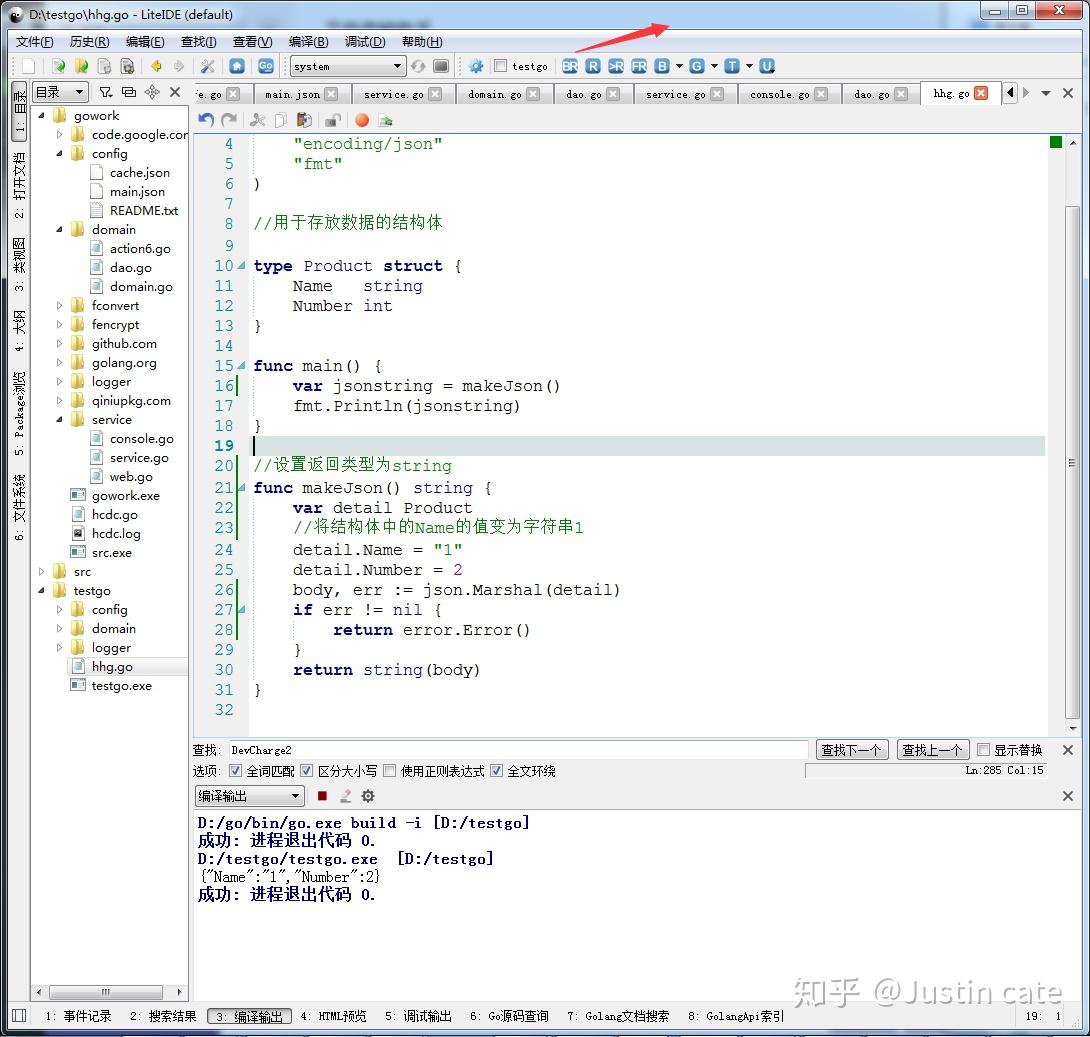Click the red record macro icon

[361, 120]
